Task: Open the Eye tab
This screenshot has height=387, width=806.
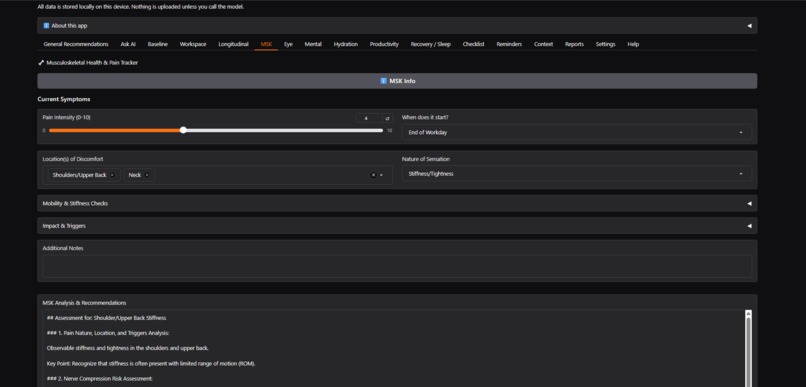Action: 288,44
